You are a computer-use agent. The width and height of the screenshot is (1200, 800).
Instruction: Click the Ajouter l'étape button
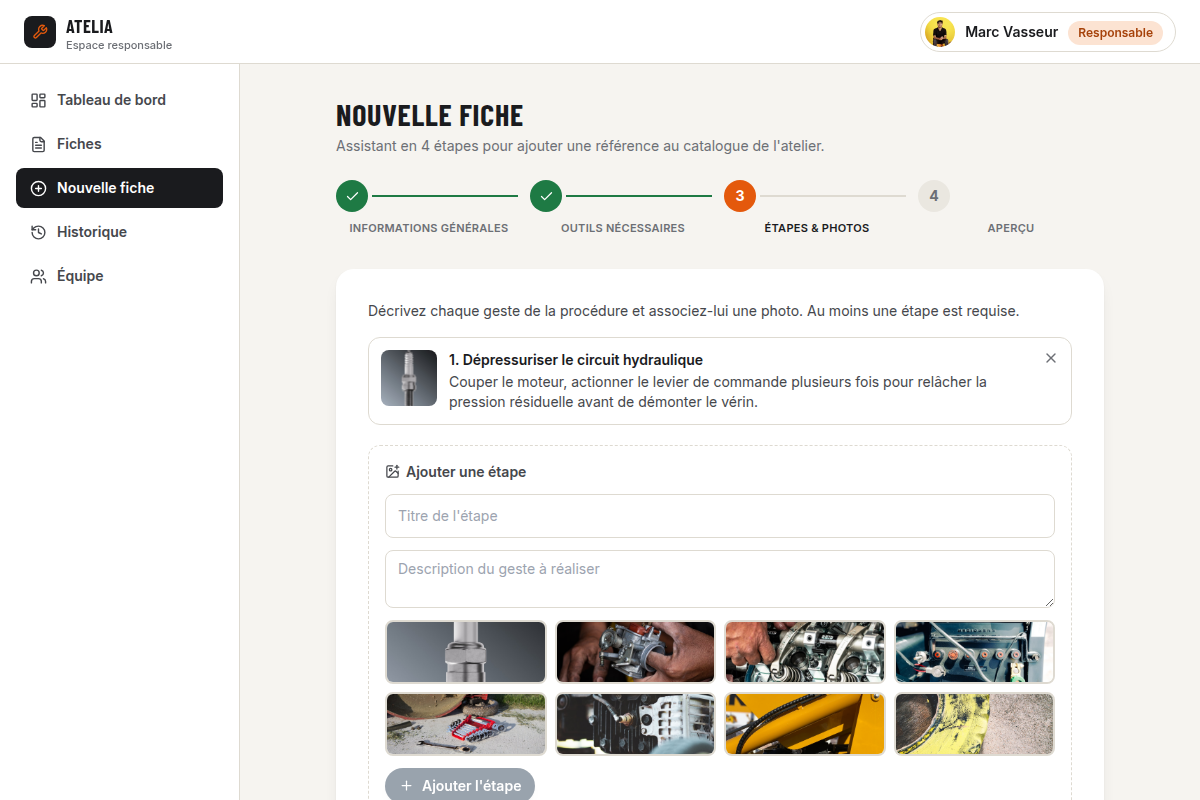tap(460, 786)
